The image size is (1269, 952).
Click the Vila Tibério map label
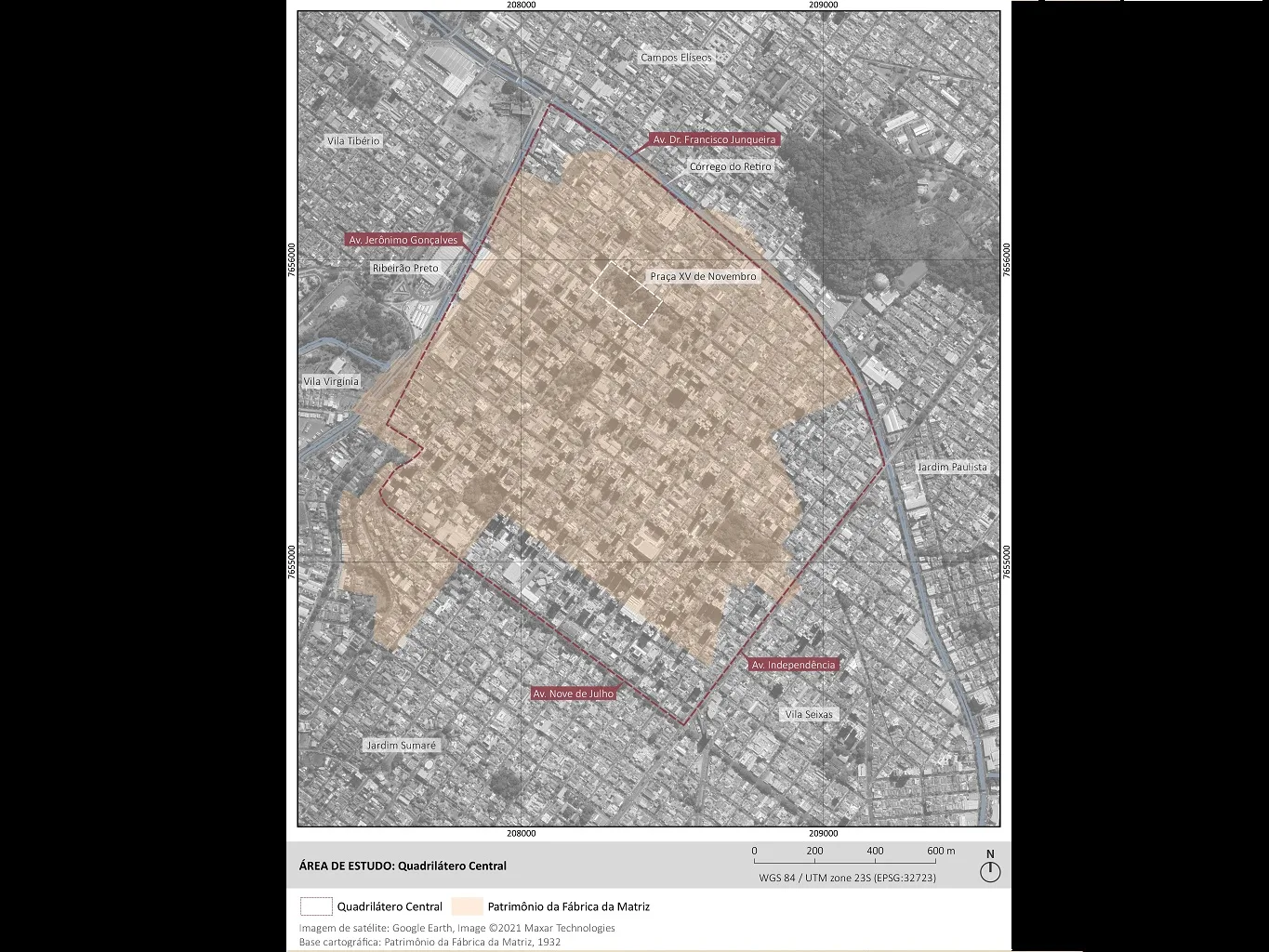click(x=353, y=141)
